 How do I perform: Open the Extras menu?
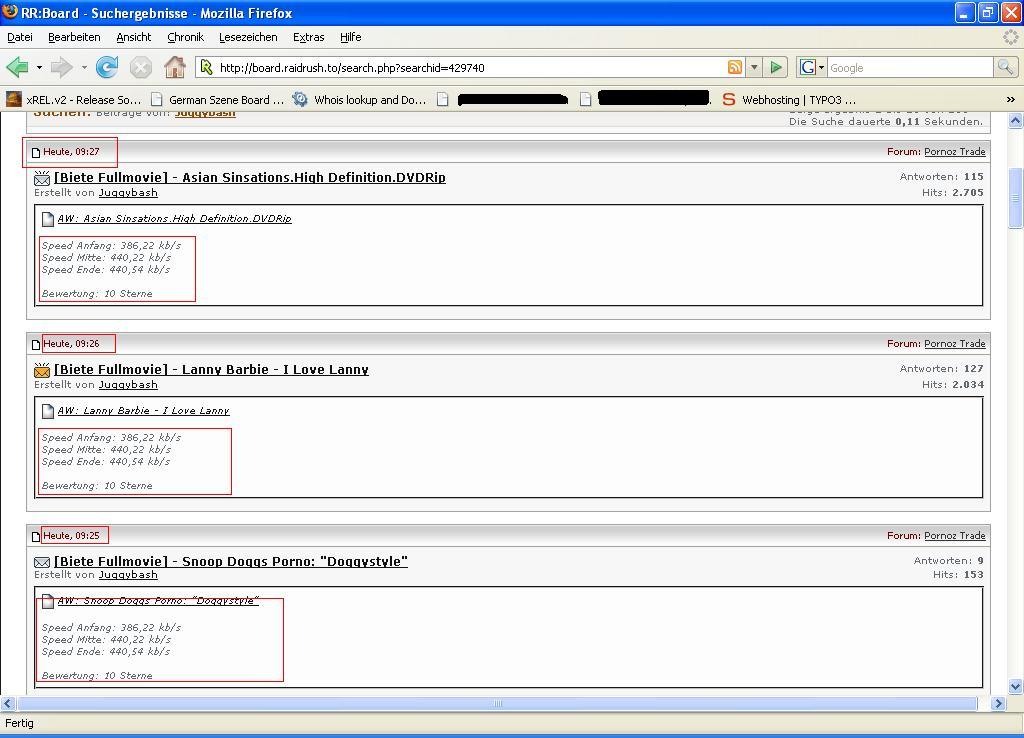click(309, 37)
